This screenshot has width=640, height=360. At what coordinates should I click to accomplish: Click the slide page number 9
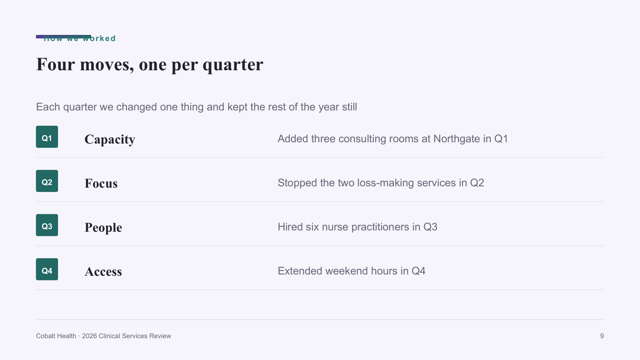602,336
